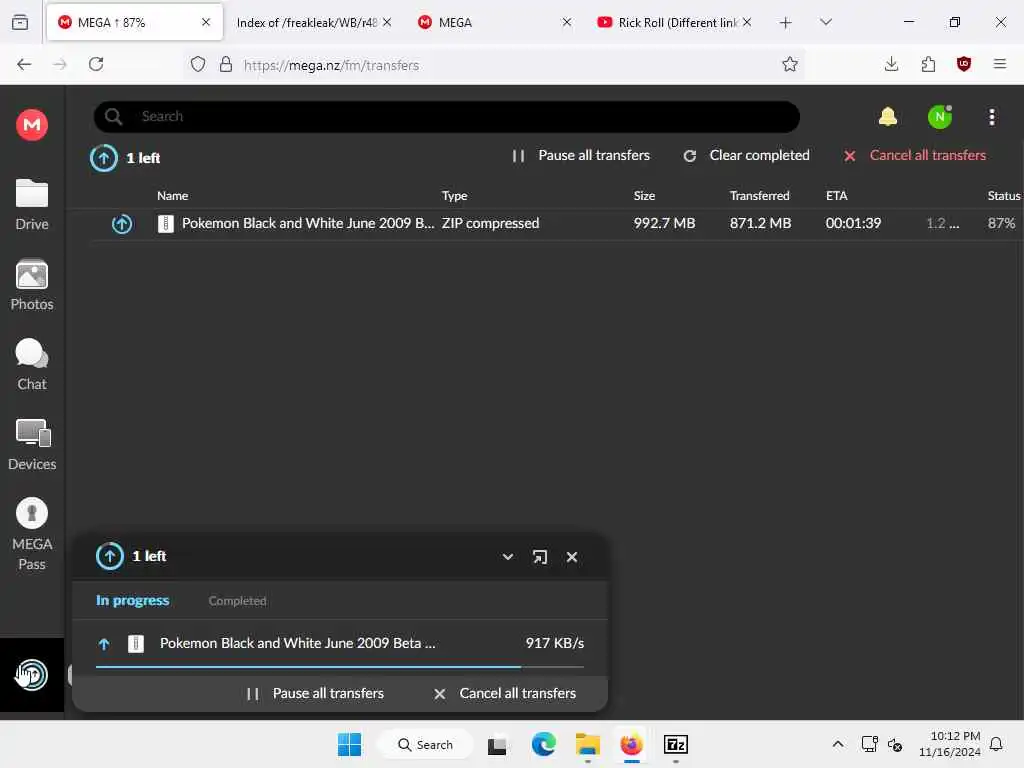The width and height of the screenshot is (1024, 768).
Task: Open MEGA Pass in sidebar
Action: click(x=31, y=534)
